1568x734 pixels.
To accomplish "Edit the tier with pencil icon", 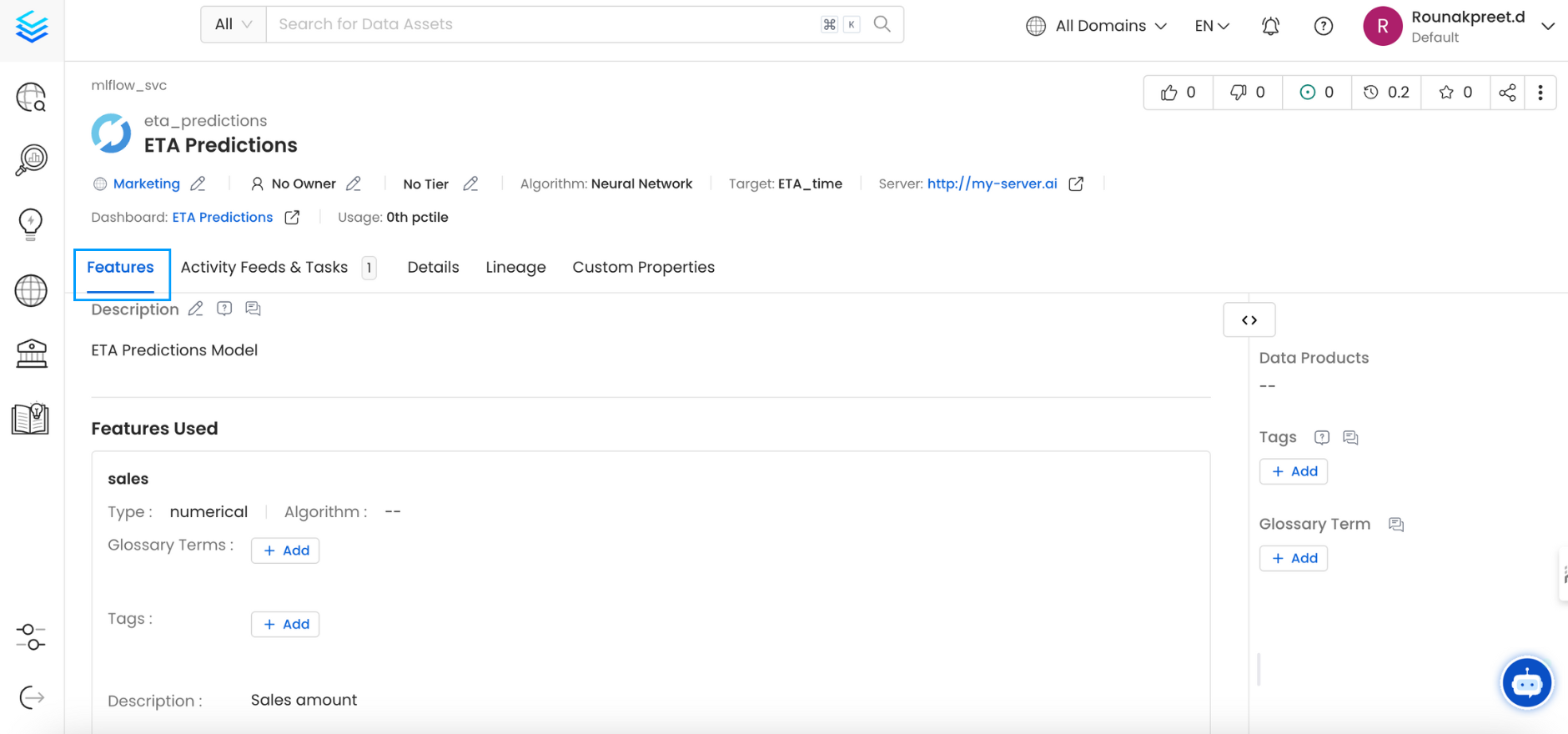I will tap(470, 183).
